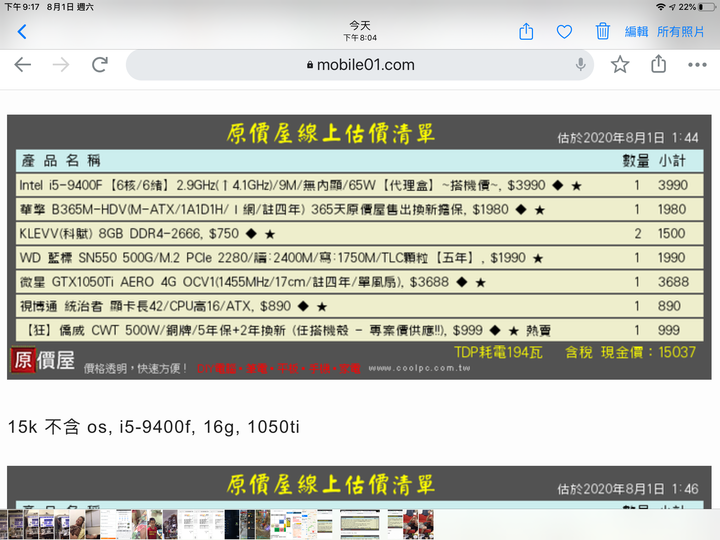Select the 視博通 統治者 case row
Viewport: 720px width, 540px height.
(360, 306)
